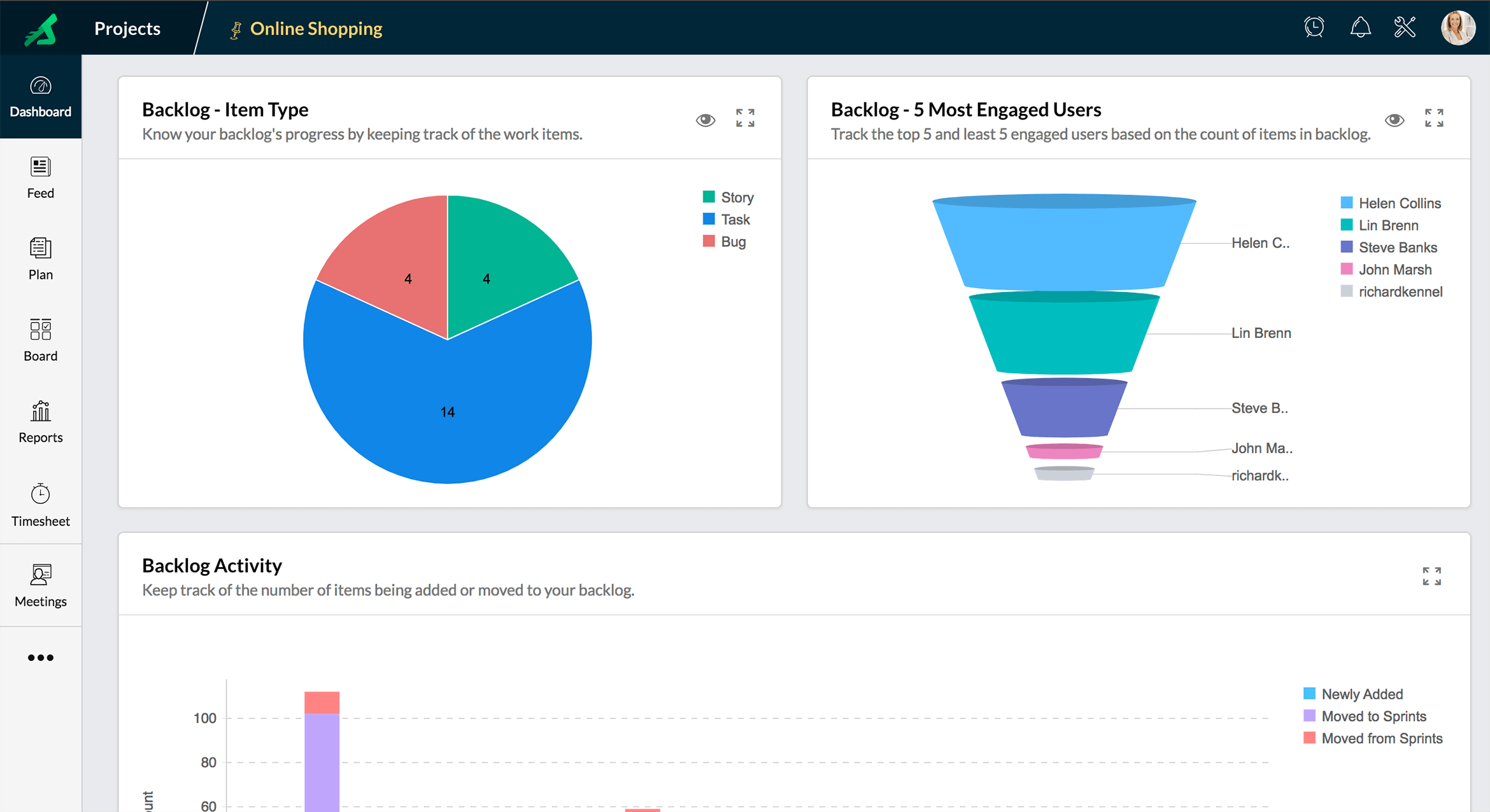Open the Board view
This screenshot has height=812, width=1490.
pos(40,340)
